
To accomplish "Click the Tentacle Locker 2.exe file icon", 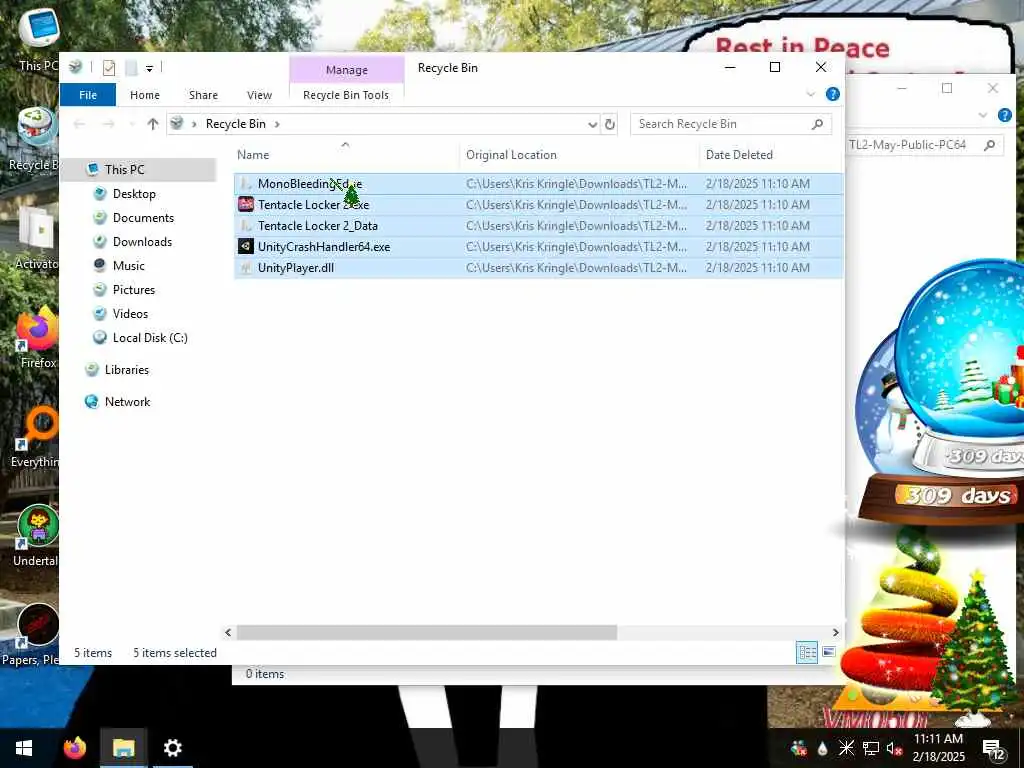I will (246, 205).
